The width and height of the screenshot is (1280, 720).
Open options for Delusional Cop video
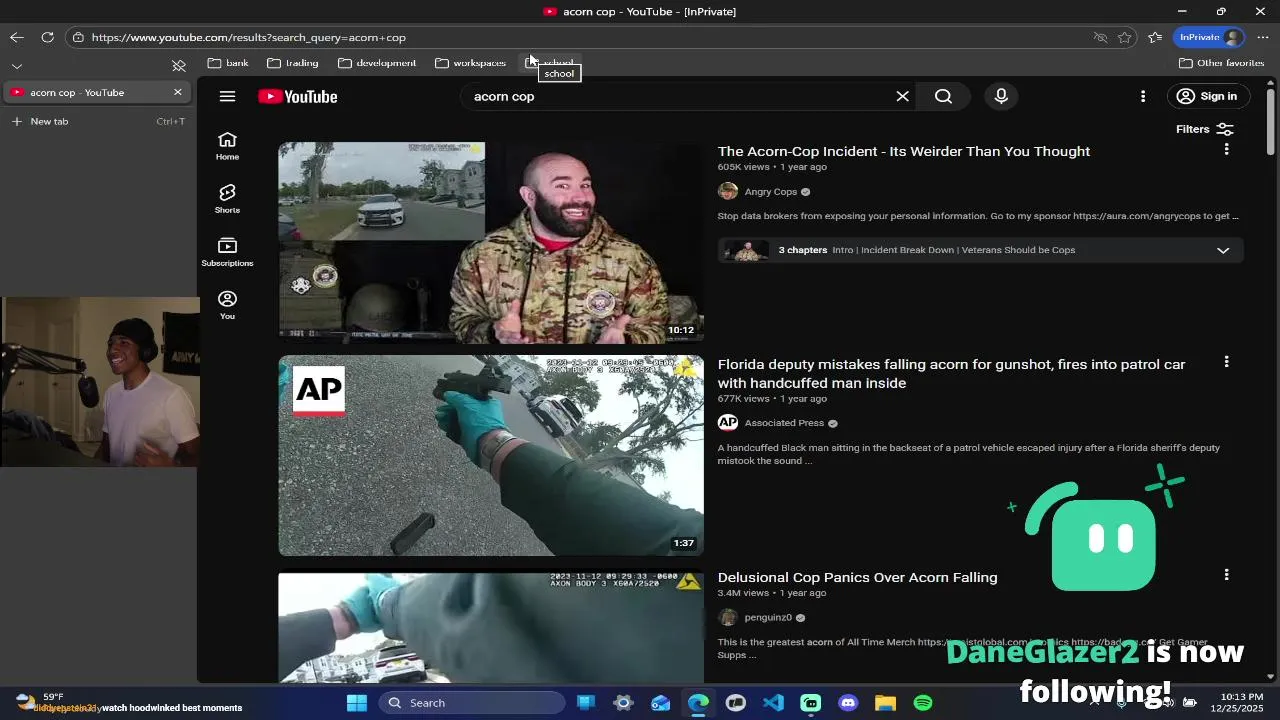click(x=1226, y=575)
